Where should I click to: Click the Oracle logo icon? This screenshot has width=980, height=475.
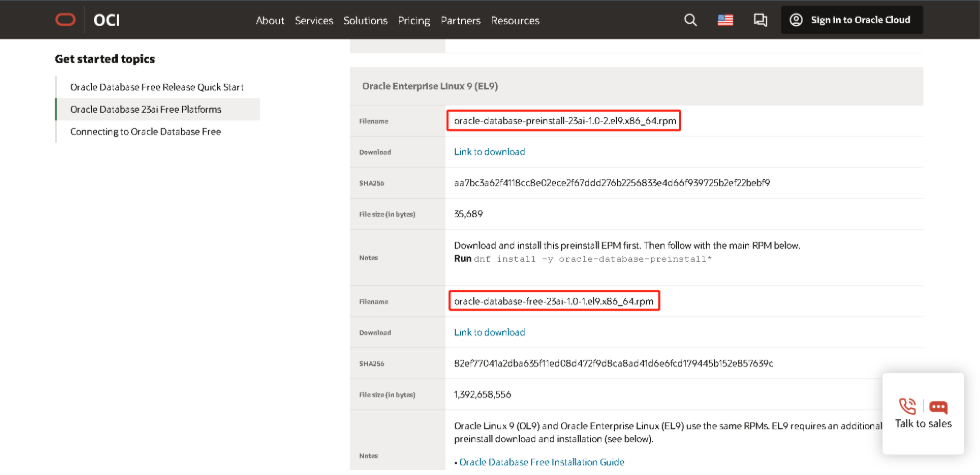65,20
